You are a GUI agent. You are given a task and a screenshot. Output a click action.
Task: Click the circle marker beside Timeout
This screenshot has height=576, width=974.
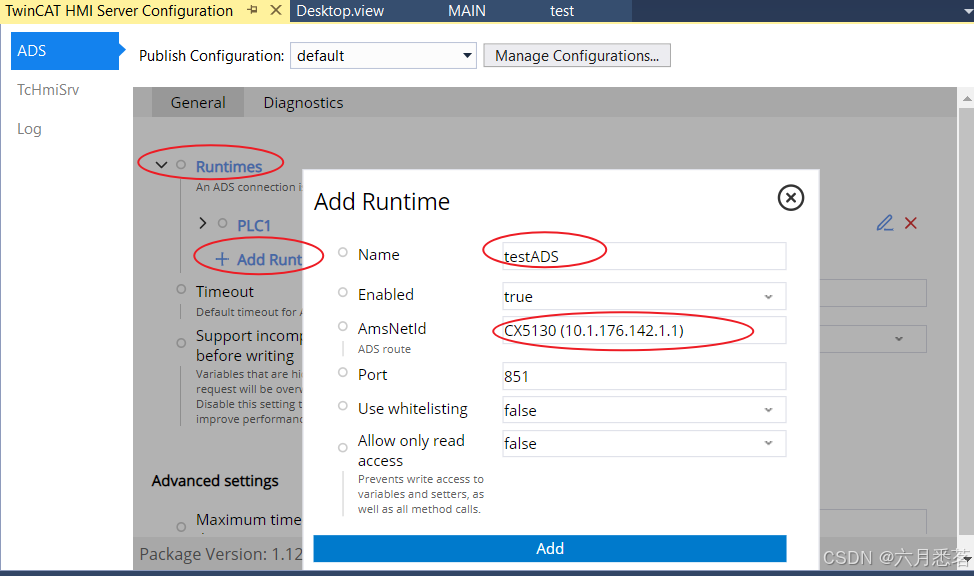click(181, 289)
